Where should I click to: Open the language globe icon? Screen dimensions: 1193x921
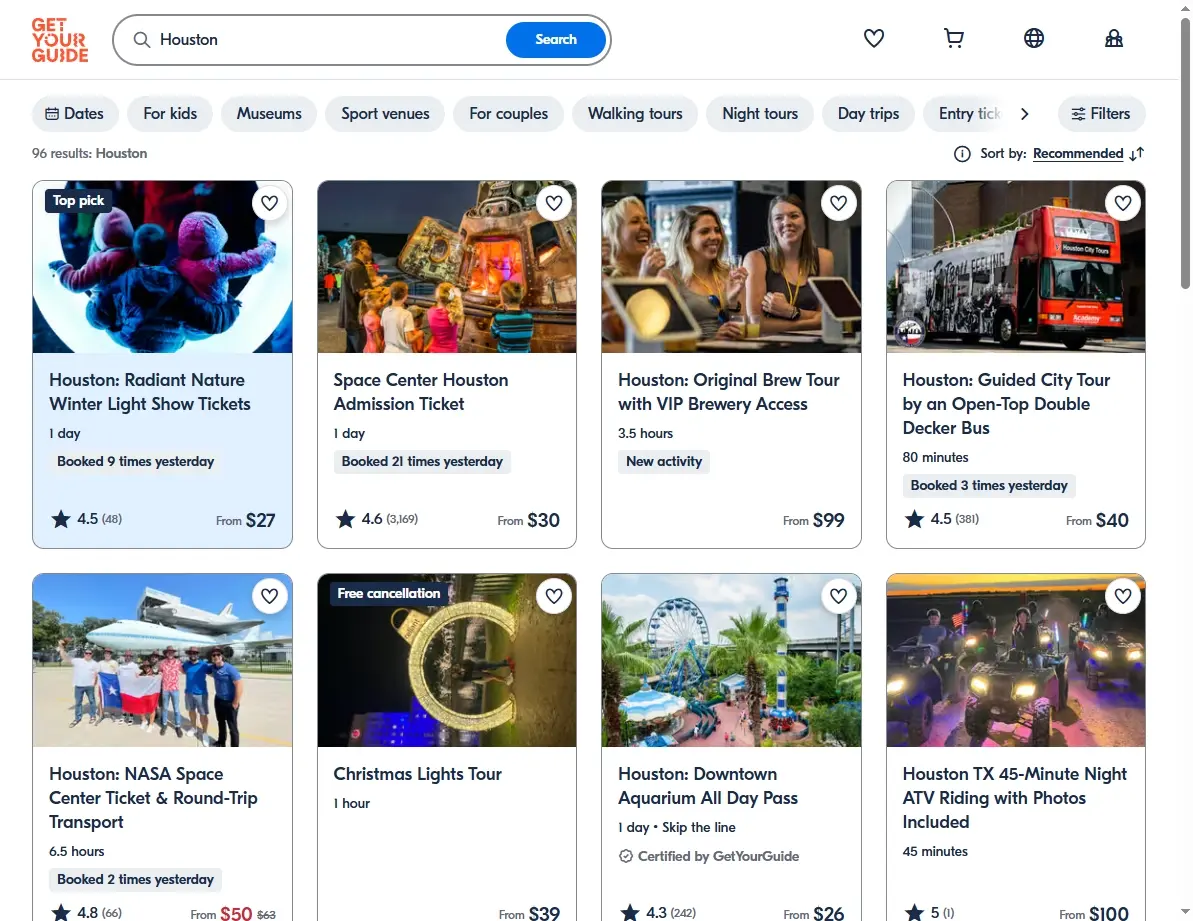point(1033,38)
